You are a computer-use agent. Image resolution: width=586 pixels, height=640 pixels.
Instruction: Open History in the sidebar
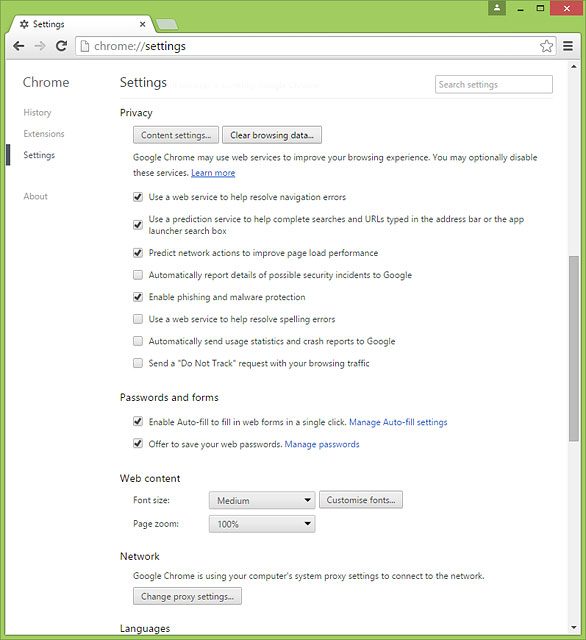37,113
